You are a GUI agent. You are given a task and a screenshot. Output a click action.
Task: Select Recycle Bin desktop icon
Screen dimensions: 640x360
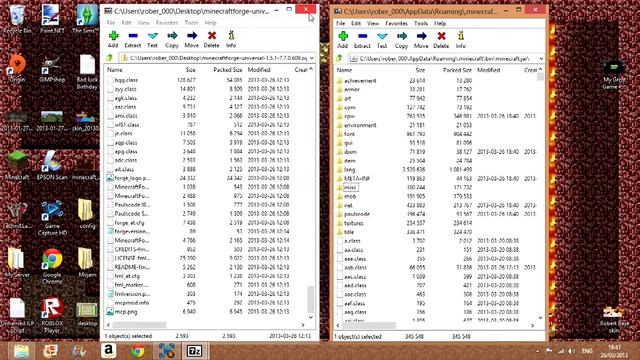click(17, 19)
